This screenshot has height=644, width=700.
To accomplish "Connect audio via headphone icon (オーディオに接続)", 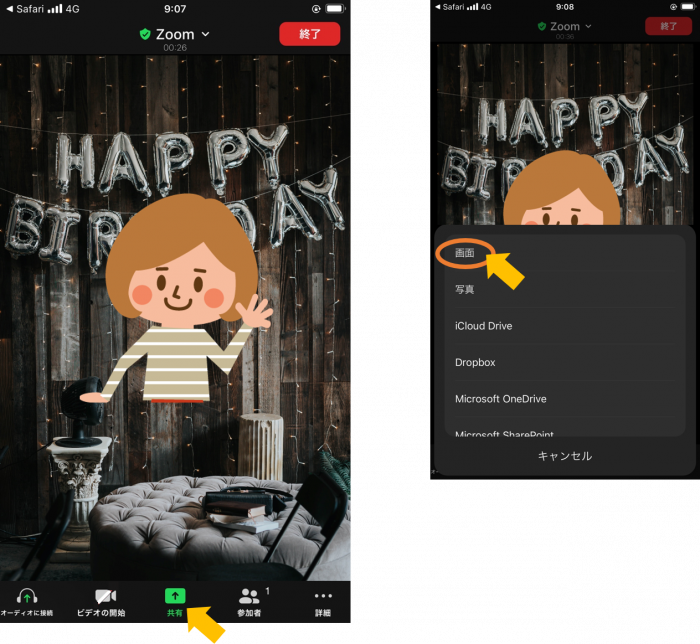I will pyautogui.click(x=27, y=596).
